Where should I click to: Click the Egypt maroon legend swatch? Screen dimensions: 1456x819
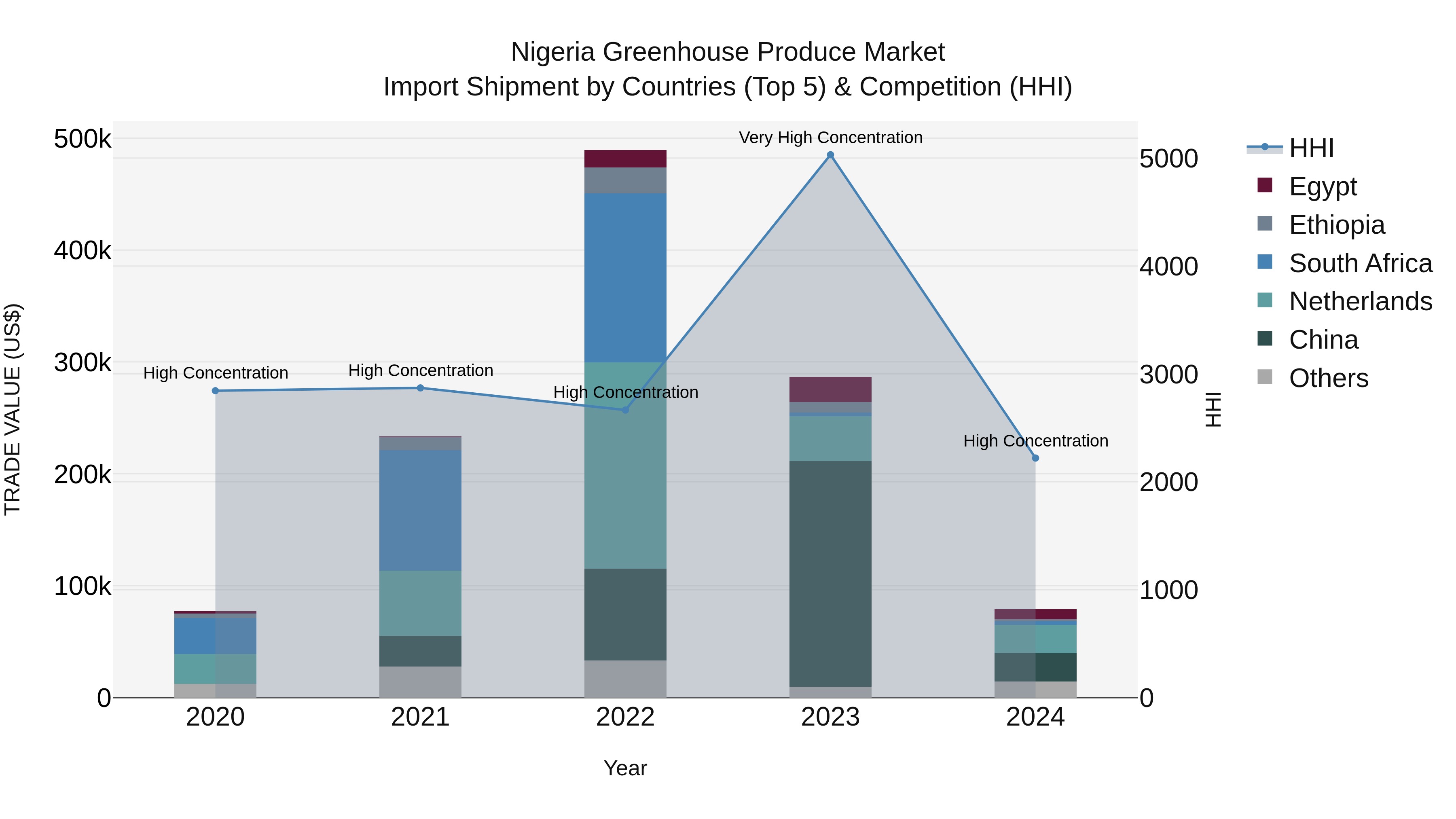[1265, 185]
